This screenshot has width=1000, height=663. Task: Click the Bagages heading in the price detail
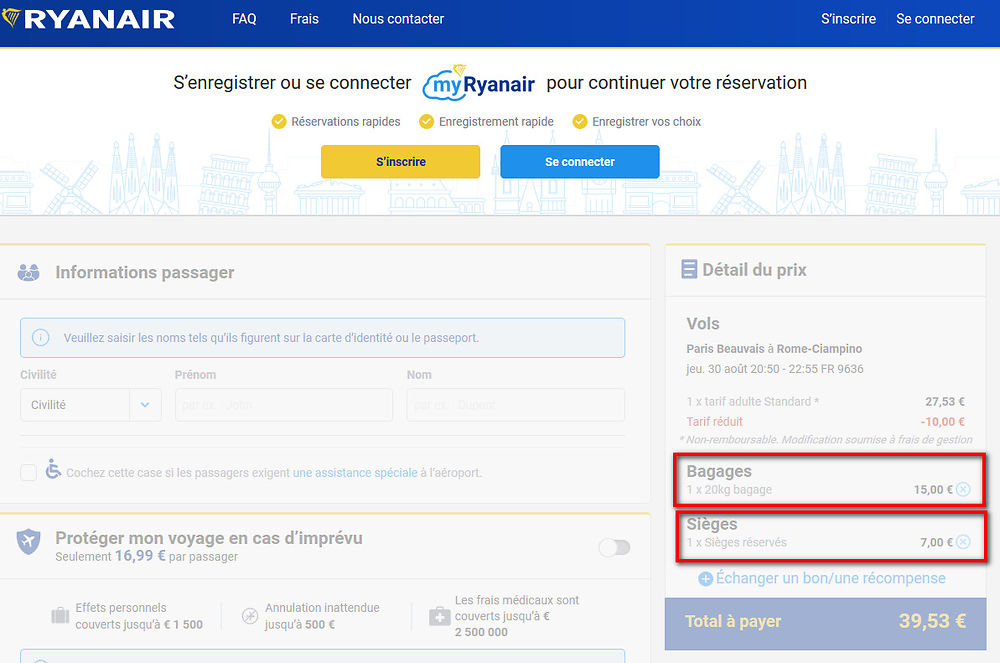pyautogui.click(x=719, y=471)
